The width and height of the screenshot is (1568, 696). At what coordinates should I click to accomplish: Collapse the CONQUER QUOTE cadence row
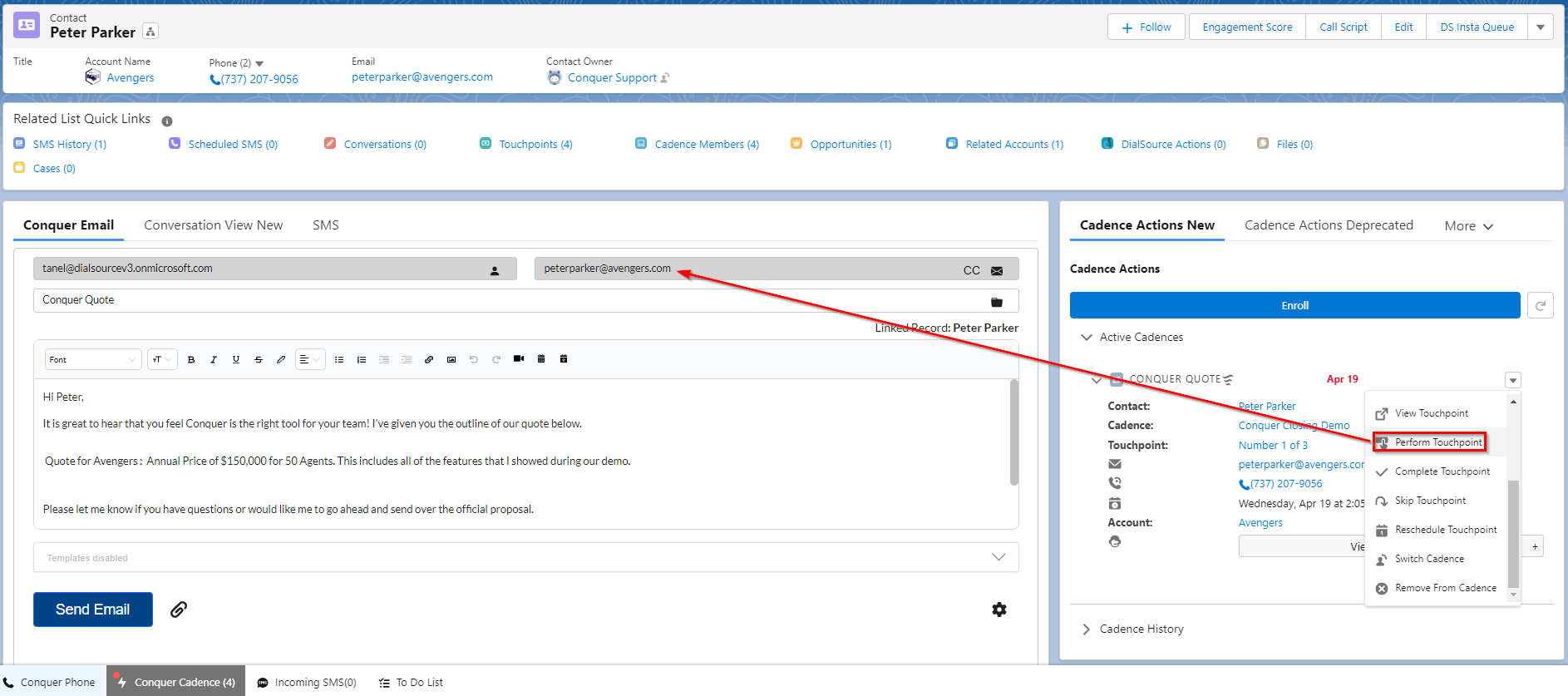[1097, 380]
